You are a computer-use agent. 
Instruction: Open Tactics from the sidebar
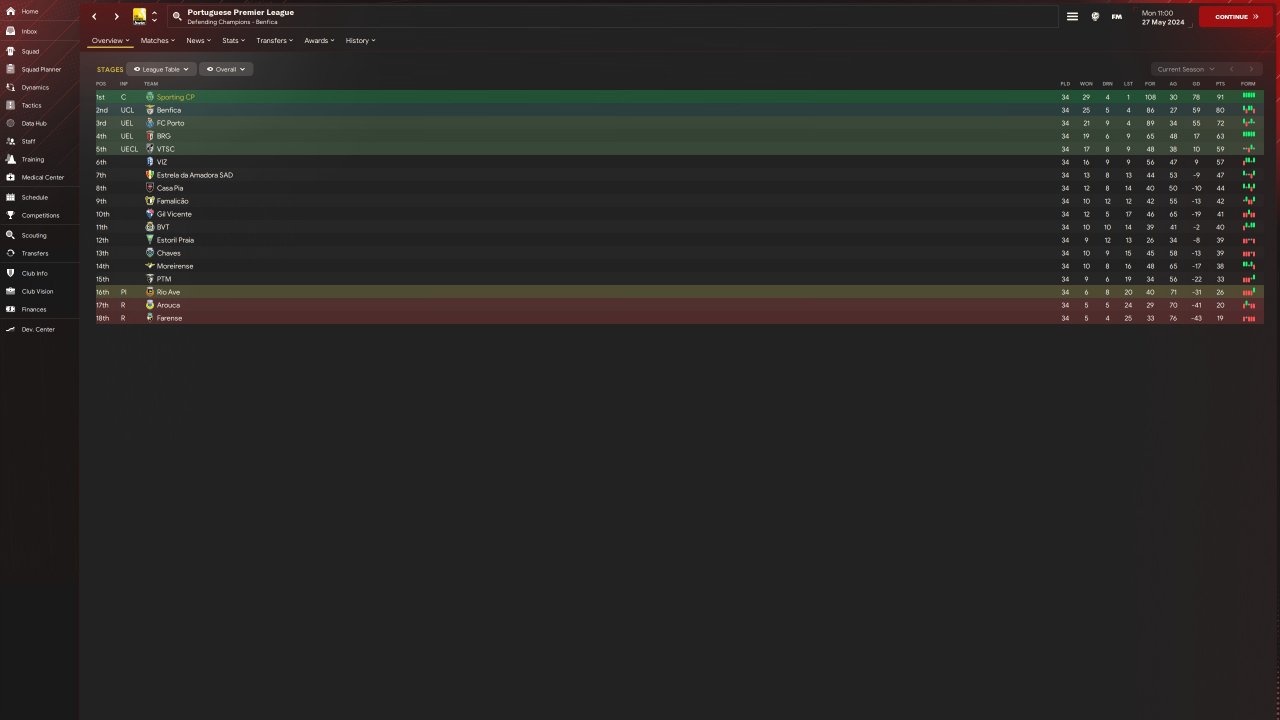click(x=31, y=105)
